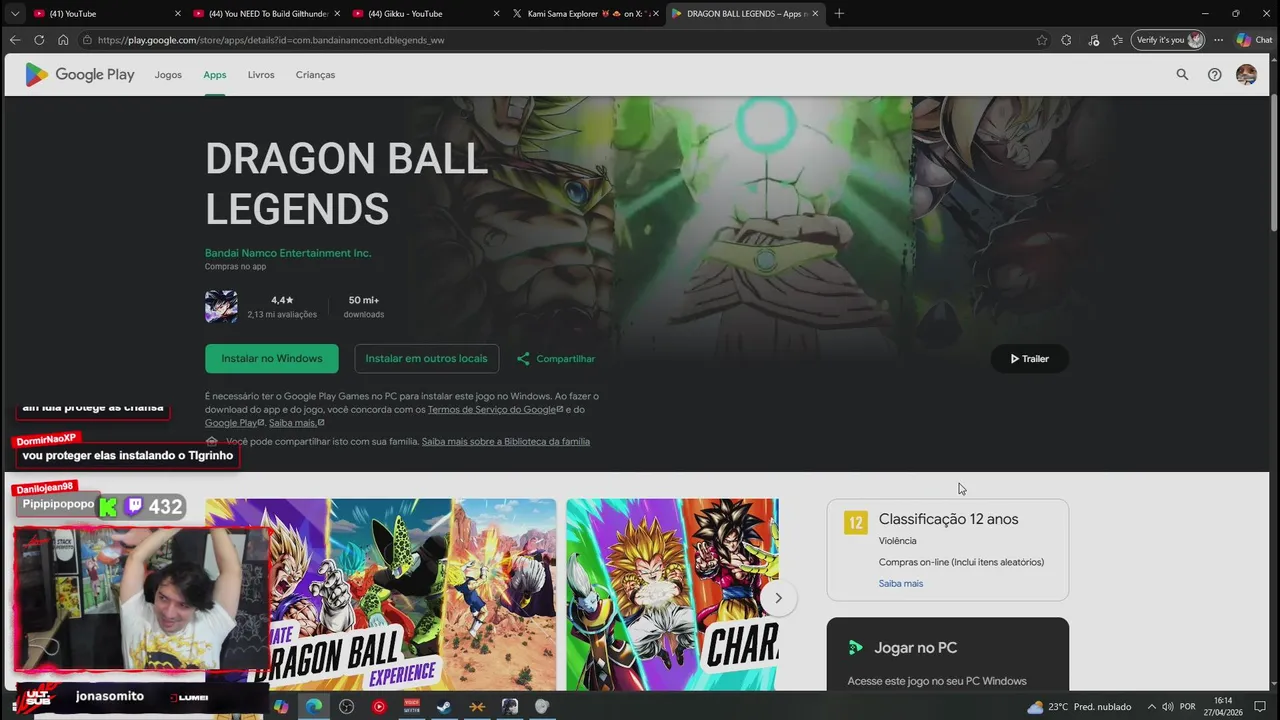Click the 4,4 star rating text
This screenshot has width=1280, height=720.
pos(282,300)
